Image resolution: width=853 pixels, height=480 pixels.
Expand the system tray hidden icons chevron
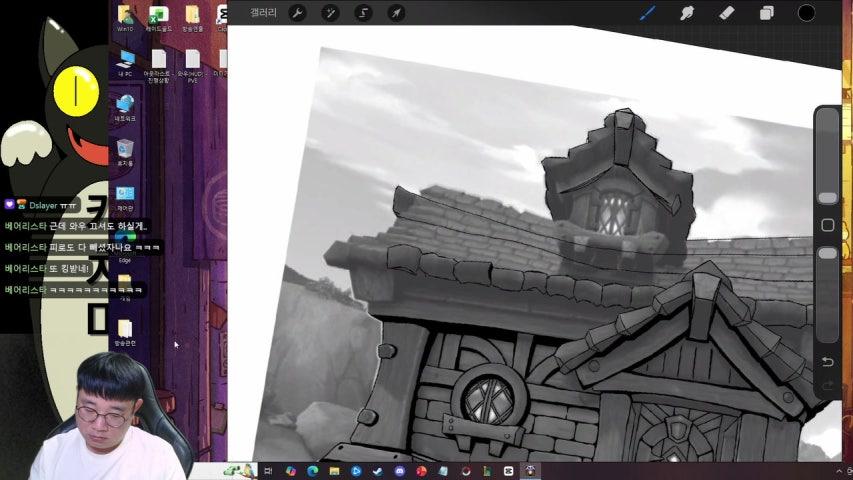tap(836, 471)
